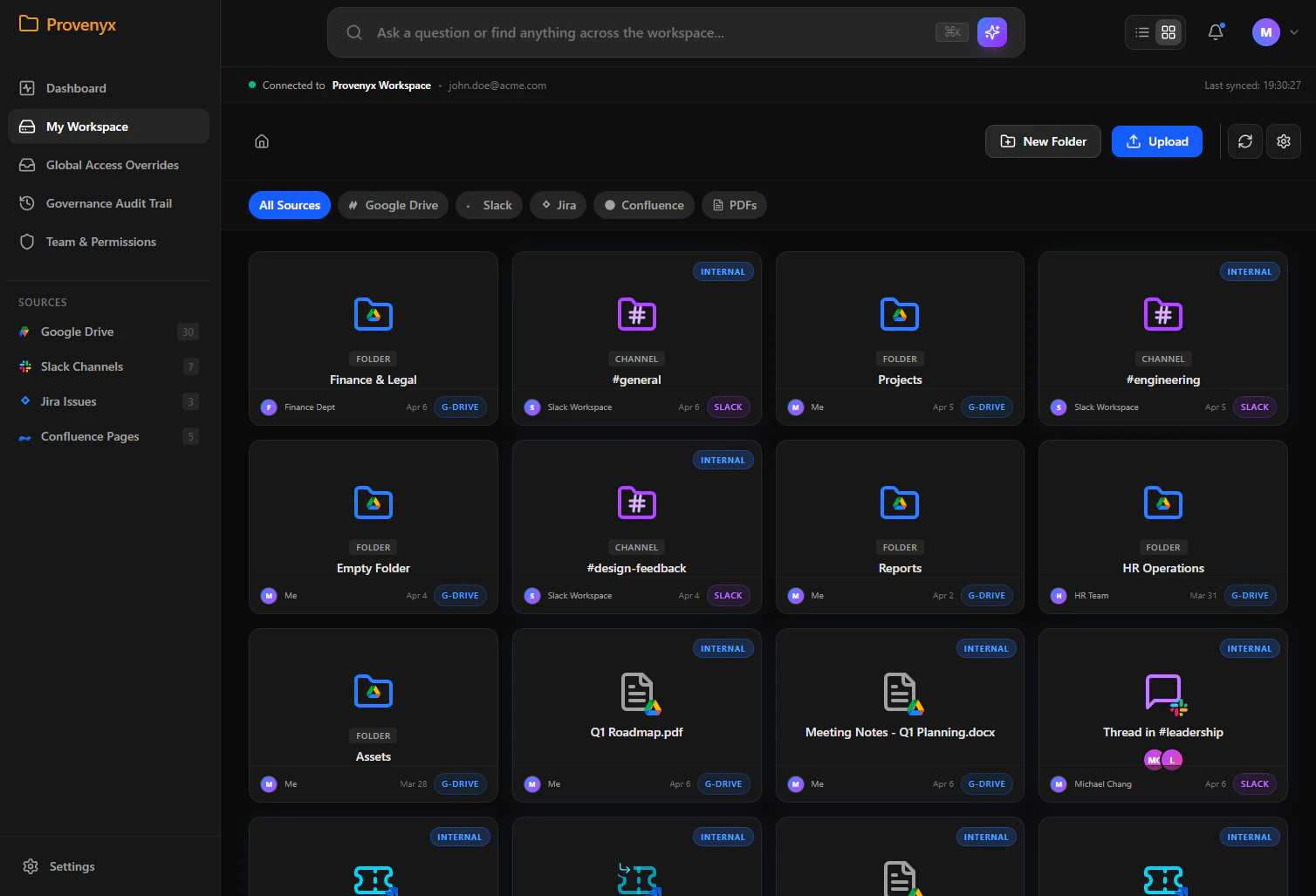Open the Reports folder icon
Screen dimensions: 1316x896
pyautogui.click(x=900, y=503)
